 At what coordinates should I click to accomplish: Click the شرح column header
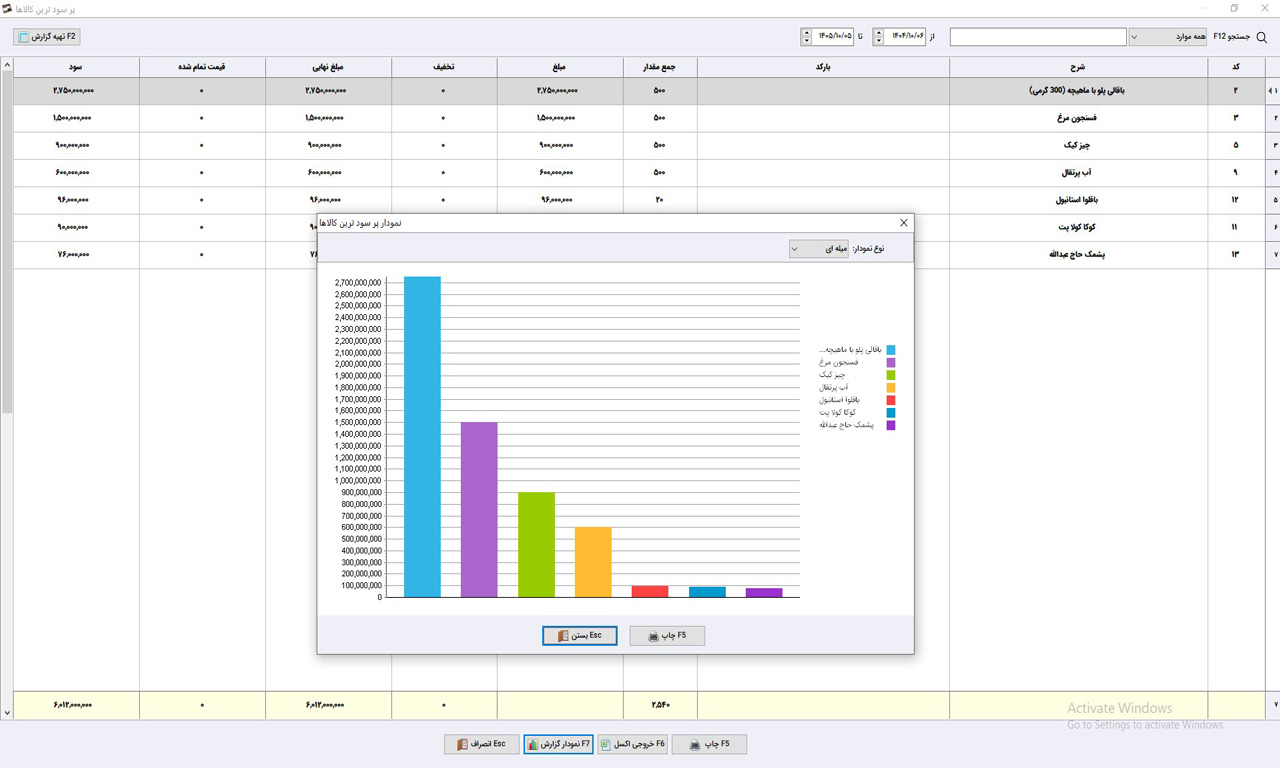1078,68
